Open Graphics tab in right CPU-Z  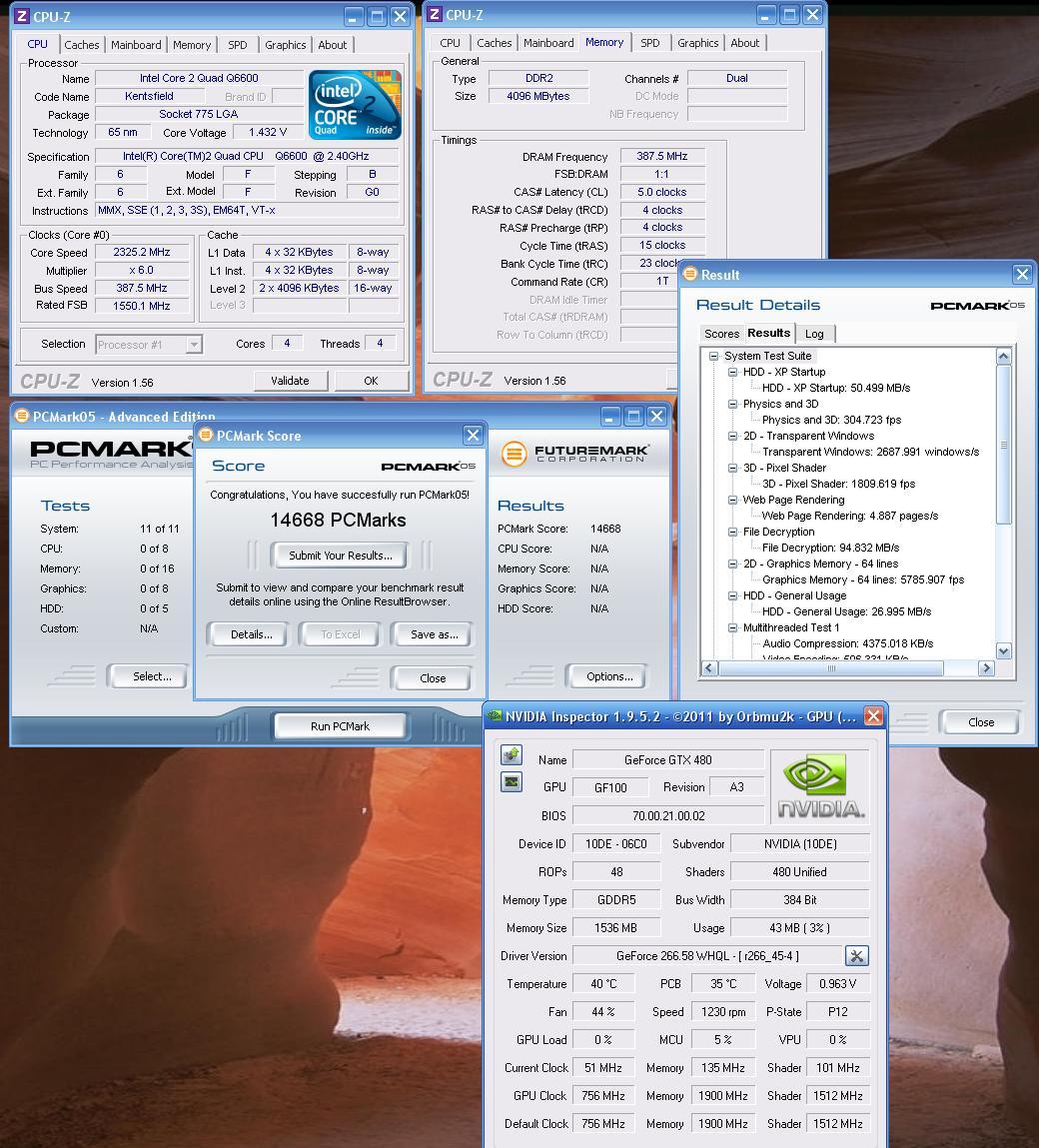(697, 43)
